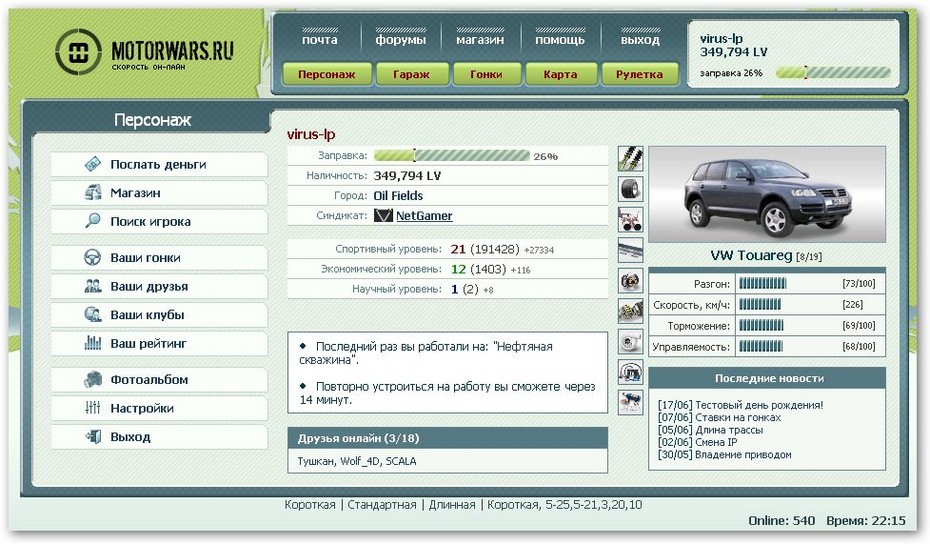
Task: Open Послать деньги sidebar button
Action: click(x=159, y=164)
